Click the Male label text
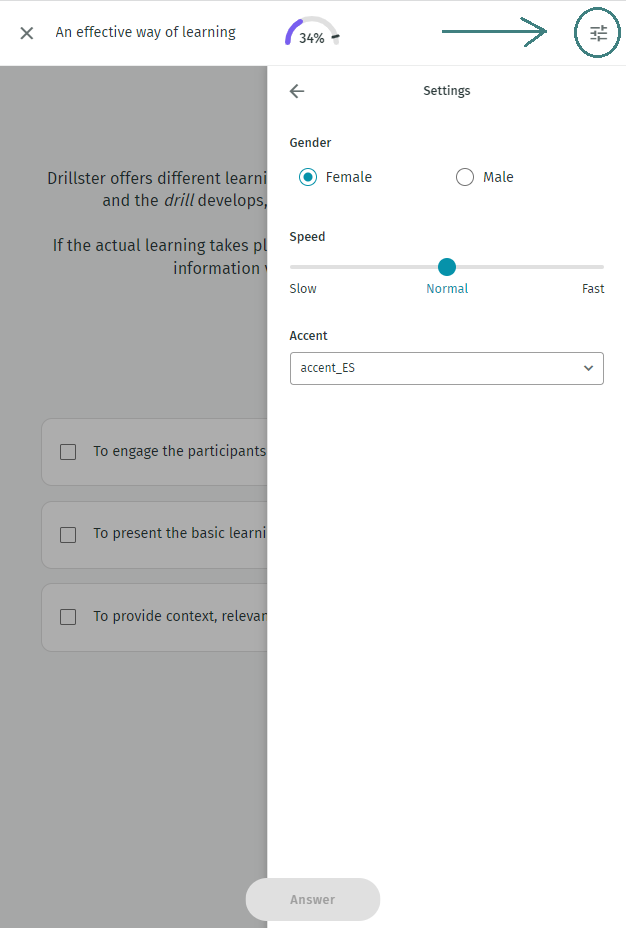Image resolution: width=626 pixels, height=928 pixels. (498, 177)
